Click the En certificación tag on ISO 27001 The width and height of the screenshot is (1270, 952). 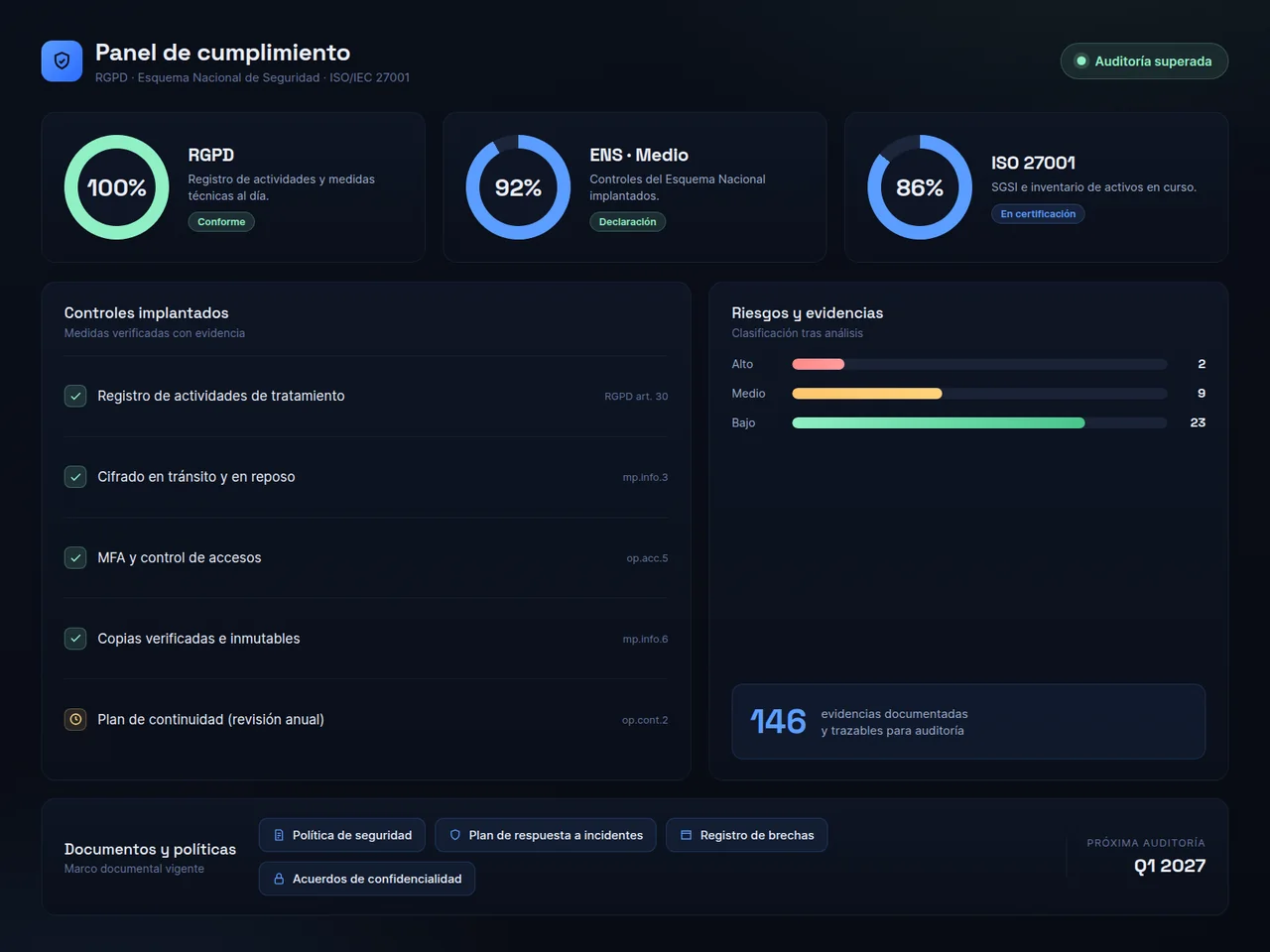click(x=1038, y=214)
